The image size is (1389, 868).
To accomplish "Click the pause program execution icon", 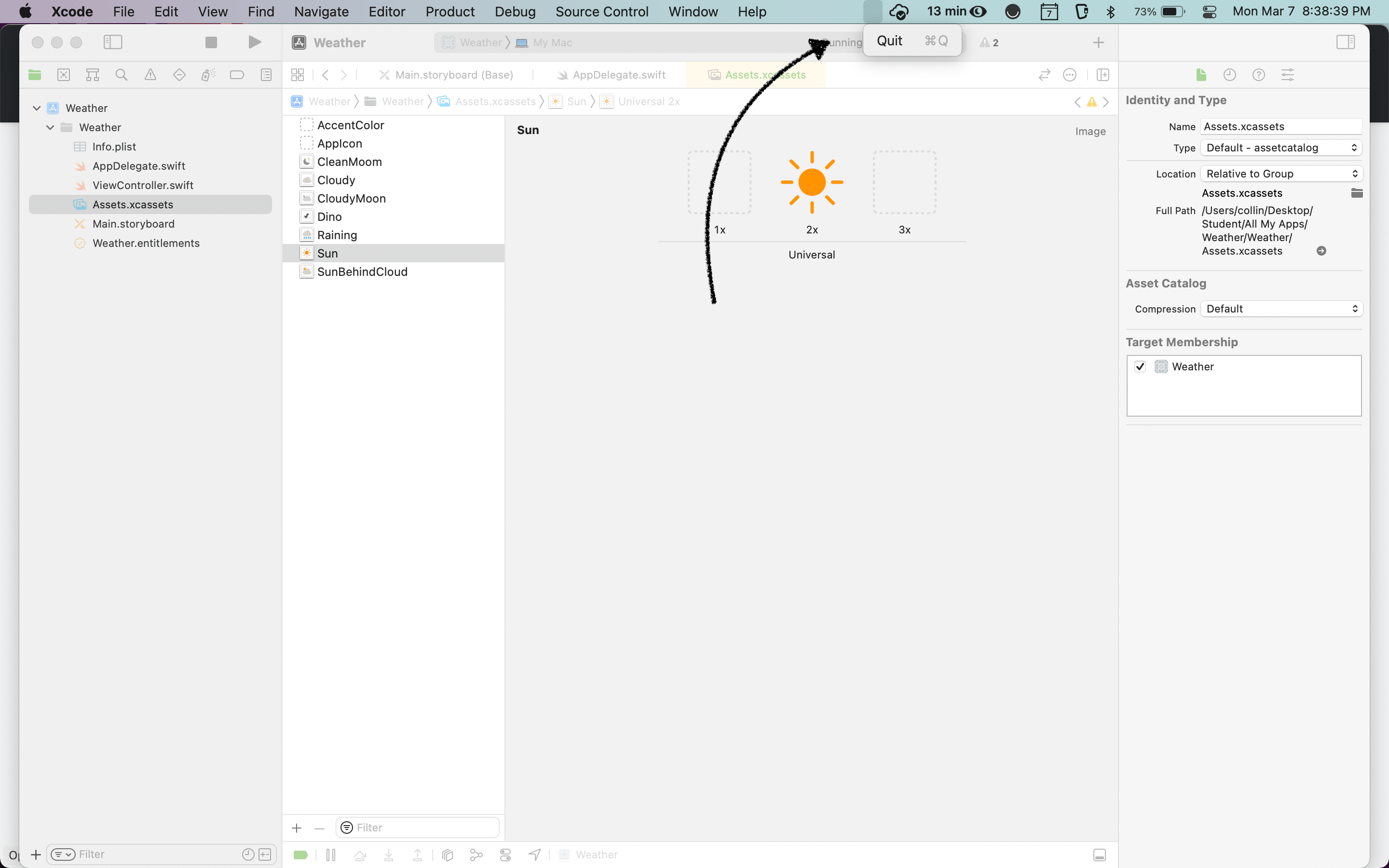I will (330, 855).
